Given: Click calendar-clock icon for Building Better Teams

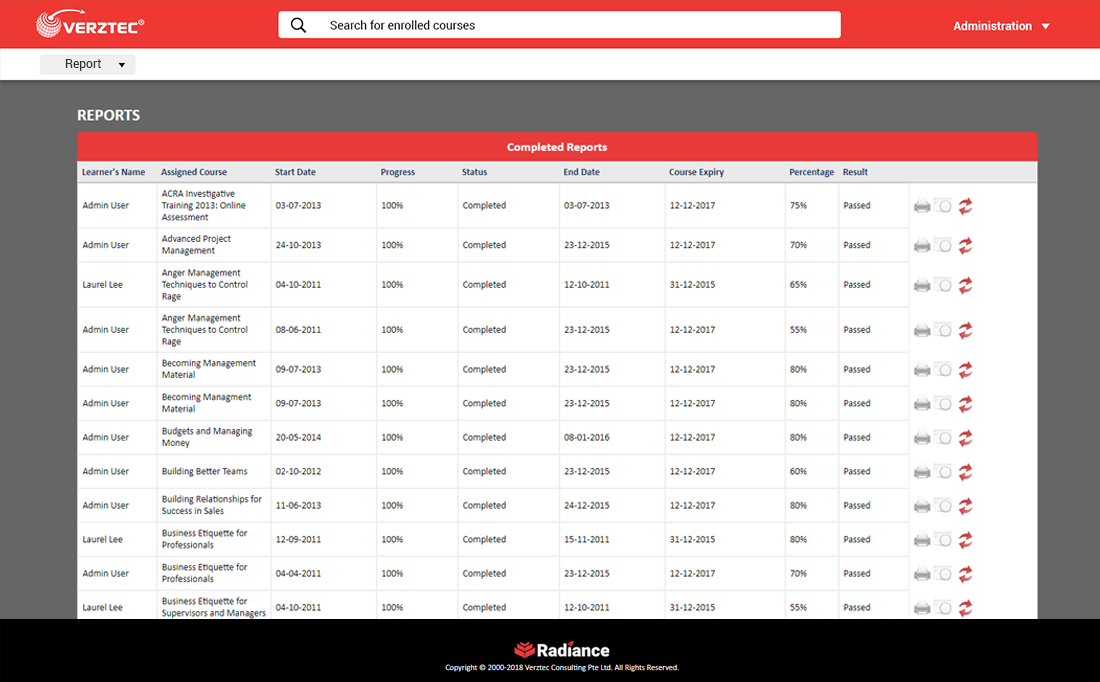Looking at the screenshot, I should coord(943,472).
